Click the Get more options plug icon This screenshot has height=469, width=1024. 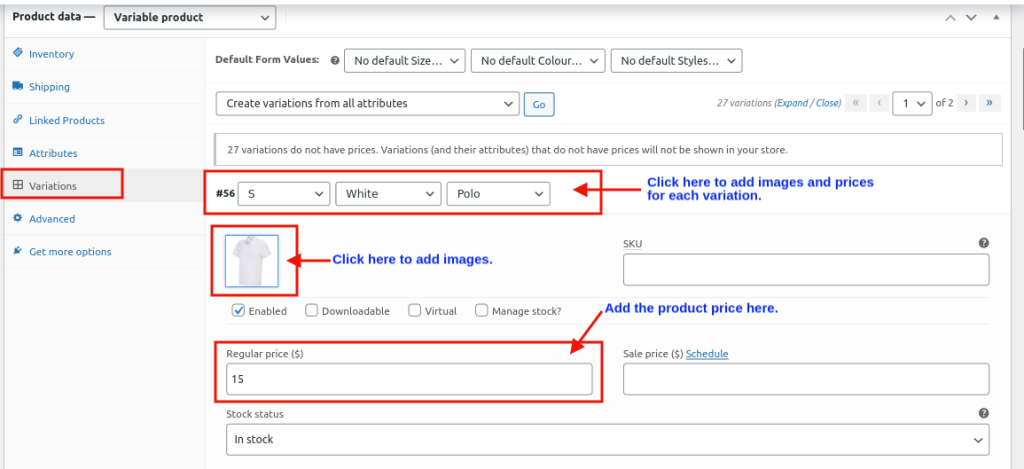(x=18, y=251)
